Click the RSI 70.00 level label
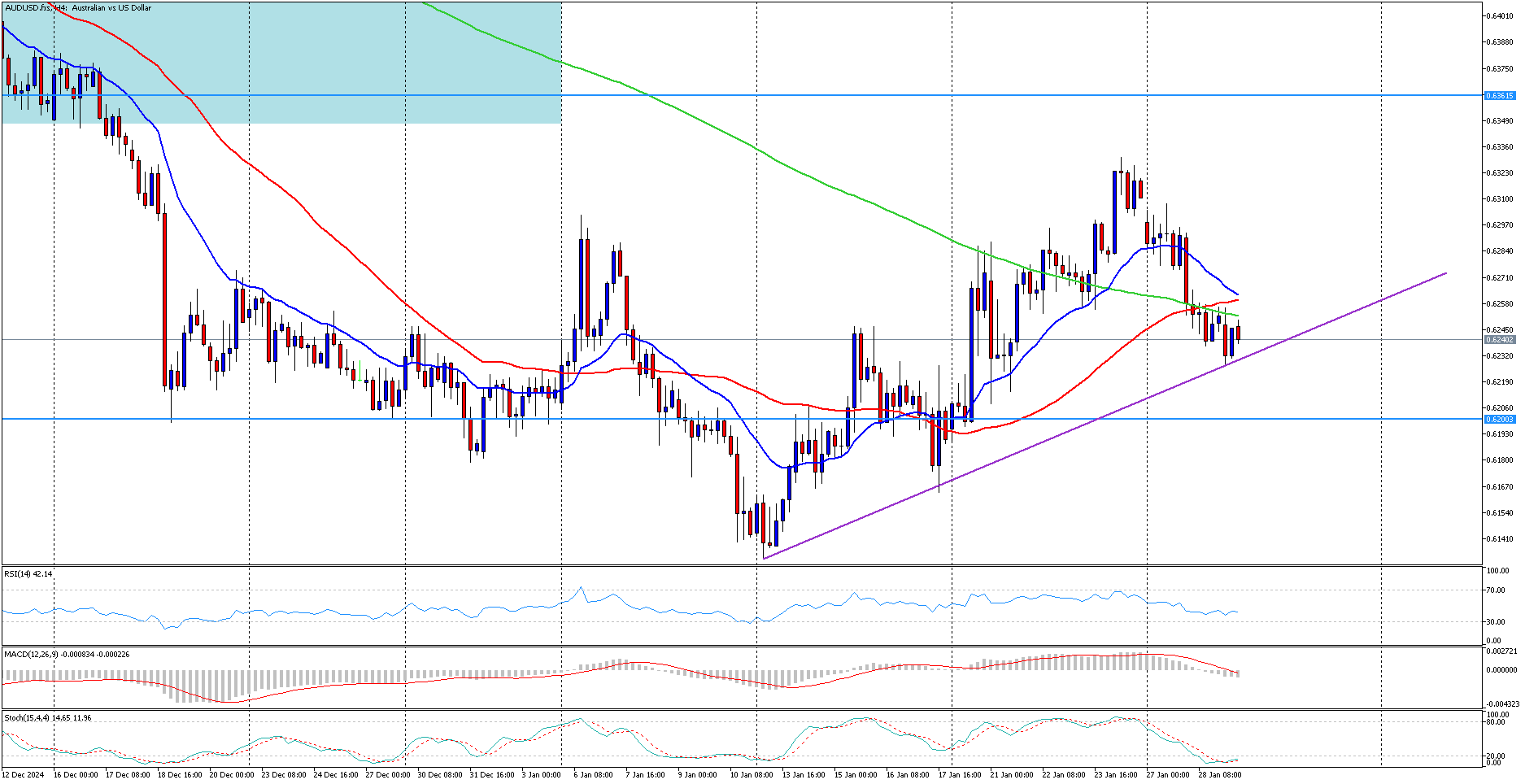1525x784 pixels. pos(1497,590)
